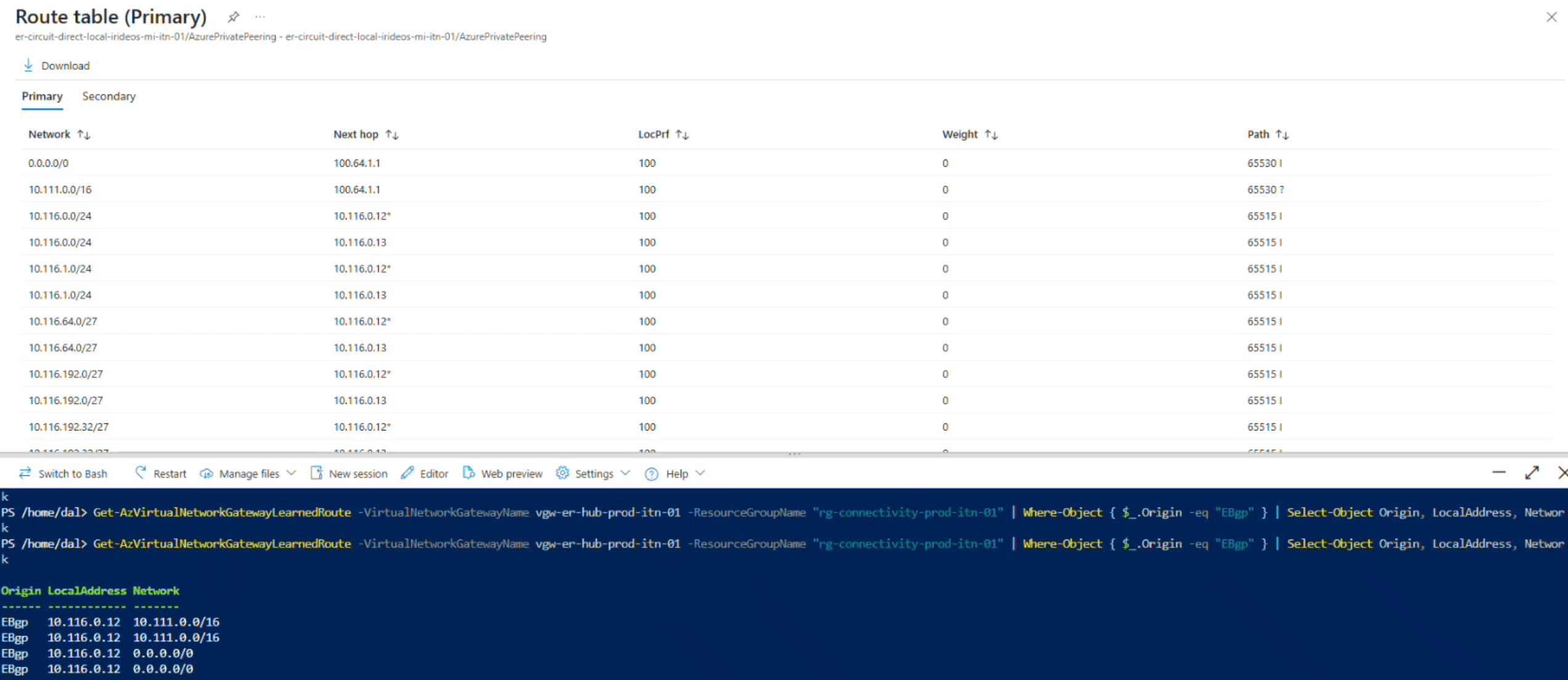Image resolution: width=1568 pixels, height=680 pixels.
Task: Switch to the Secondary tab
Action: [x=109, y=96]
